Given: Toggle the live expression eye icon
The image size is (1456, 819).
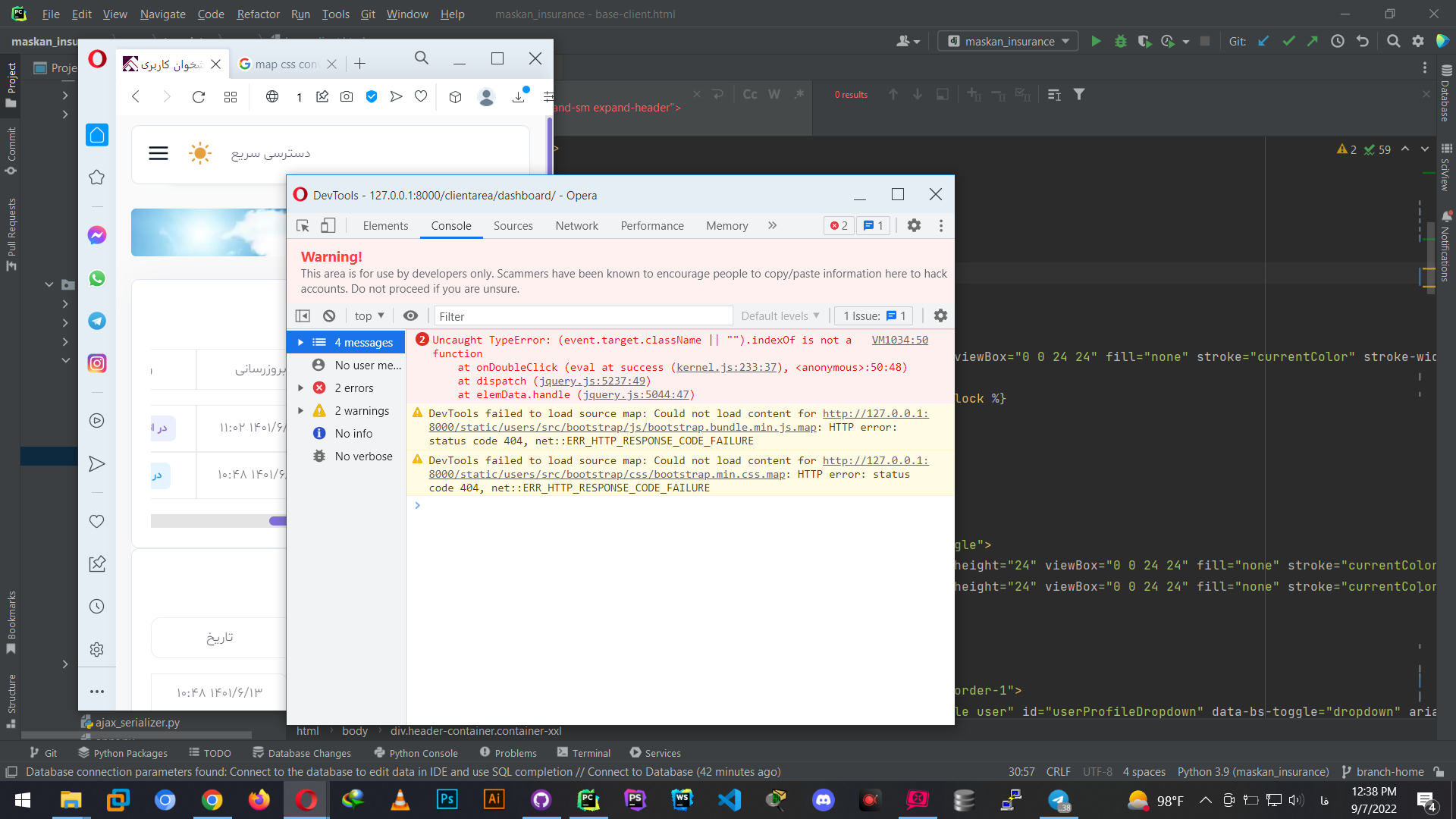Looking at the screenshot, I should point(410,315).
